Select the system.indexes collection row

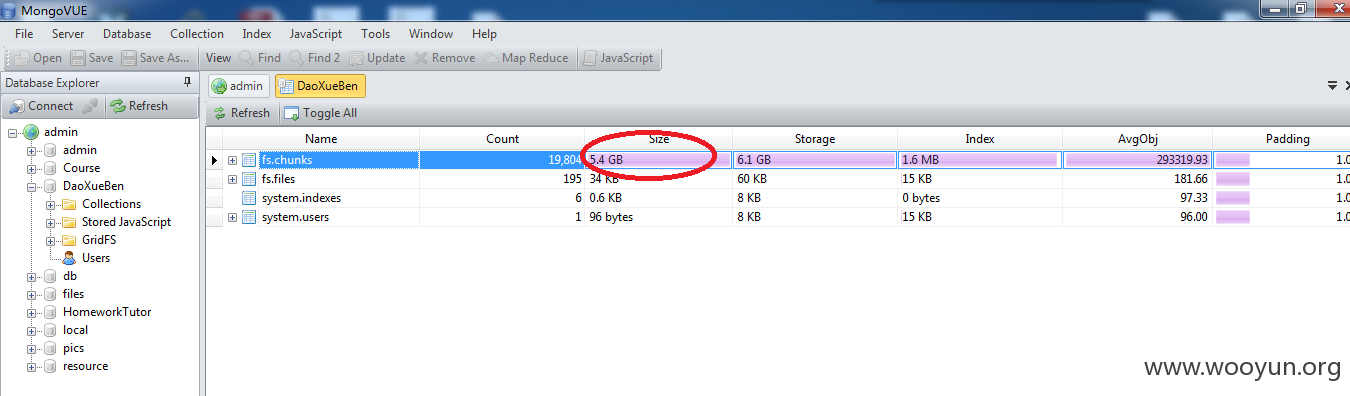click(x=778, y=198)
